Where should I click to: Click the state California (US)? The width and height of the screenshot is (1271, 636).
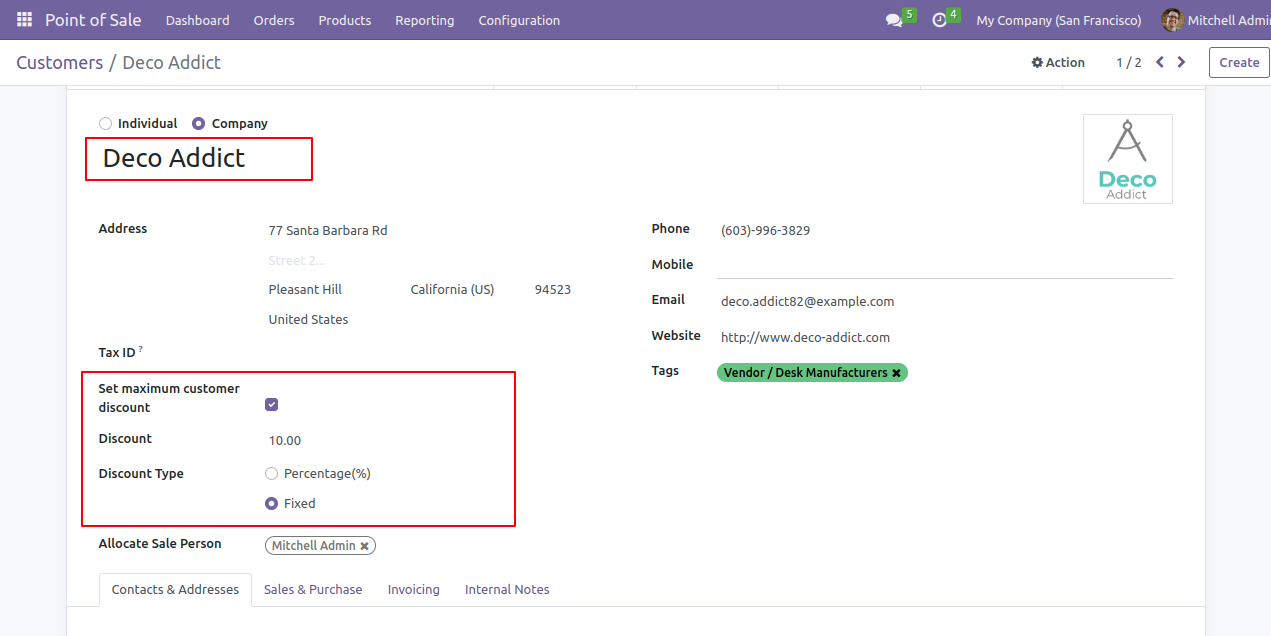(452, 290)
